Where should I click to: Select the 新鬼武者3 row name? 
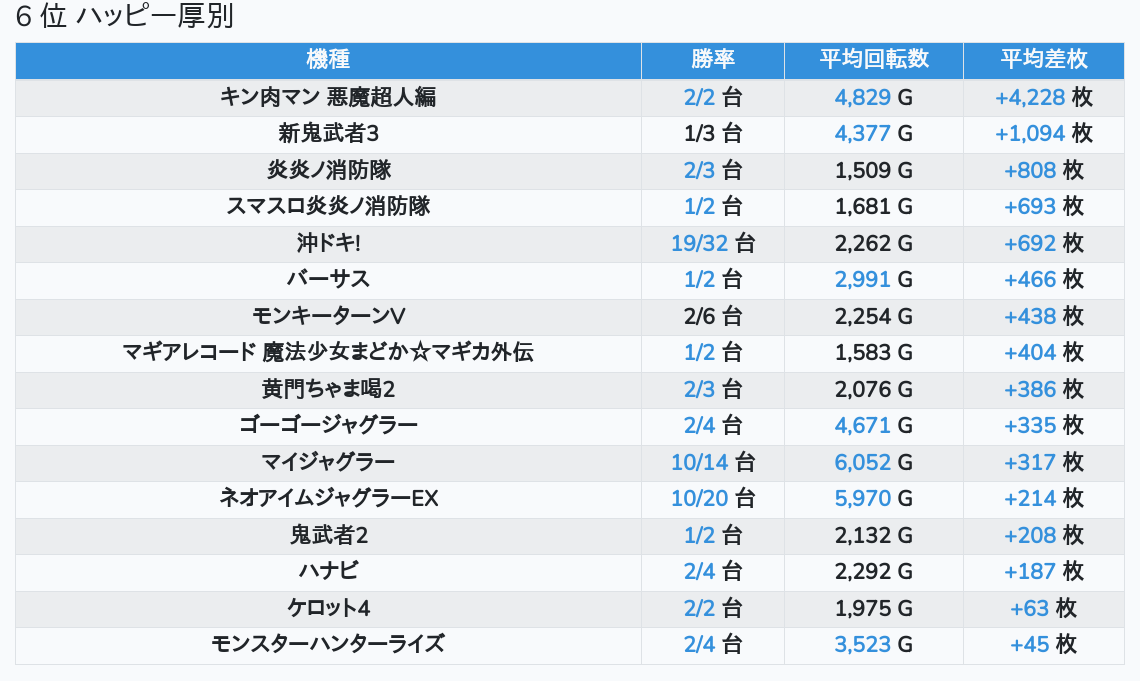pos(328,134)
